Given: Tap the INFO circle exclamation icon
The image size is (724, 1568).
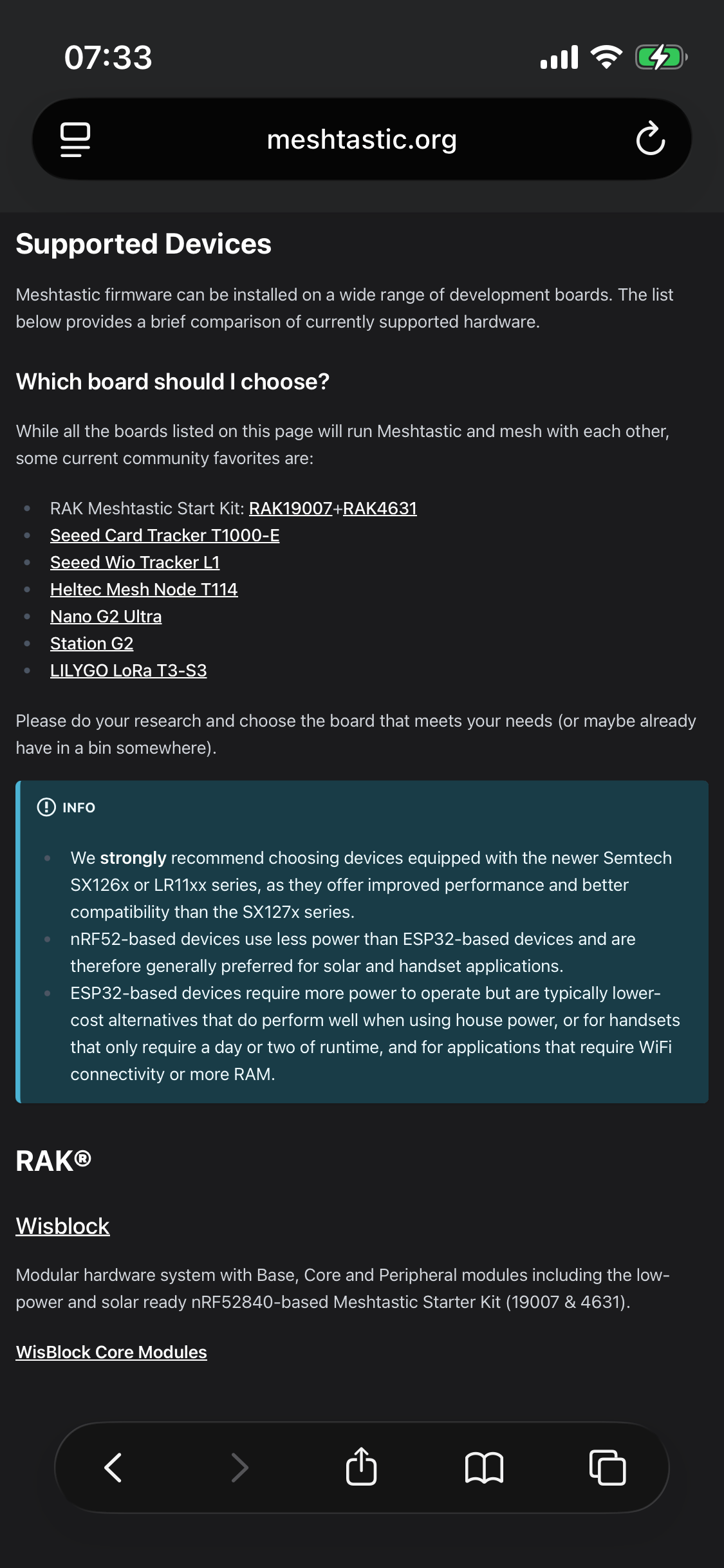Looking at the screenshot, I should (x=46, y=807).
